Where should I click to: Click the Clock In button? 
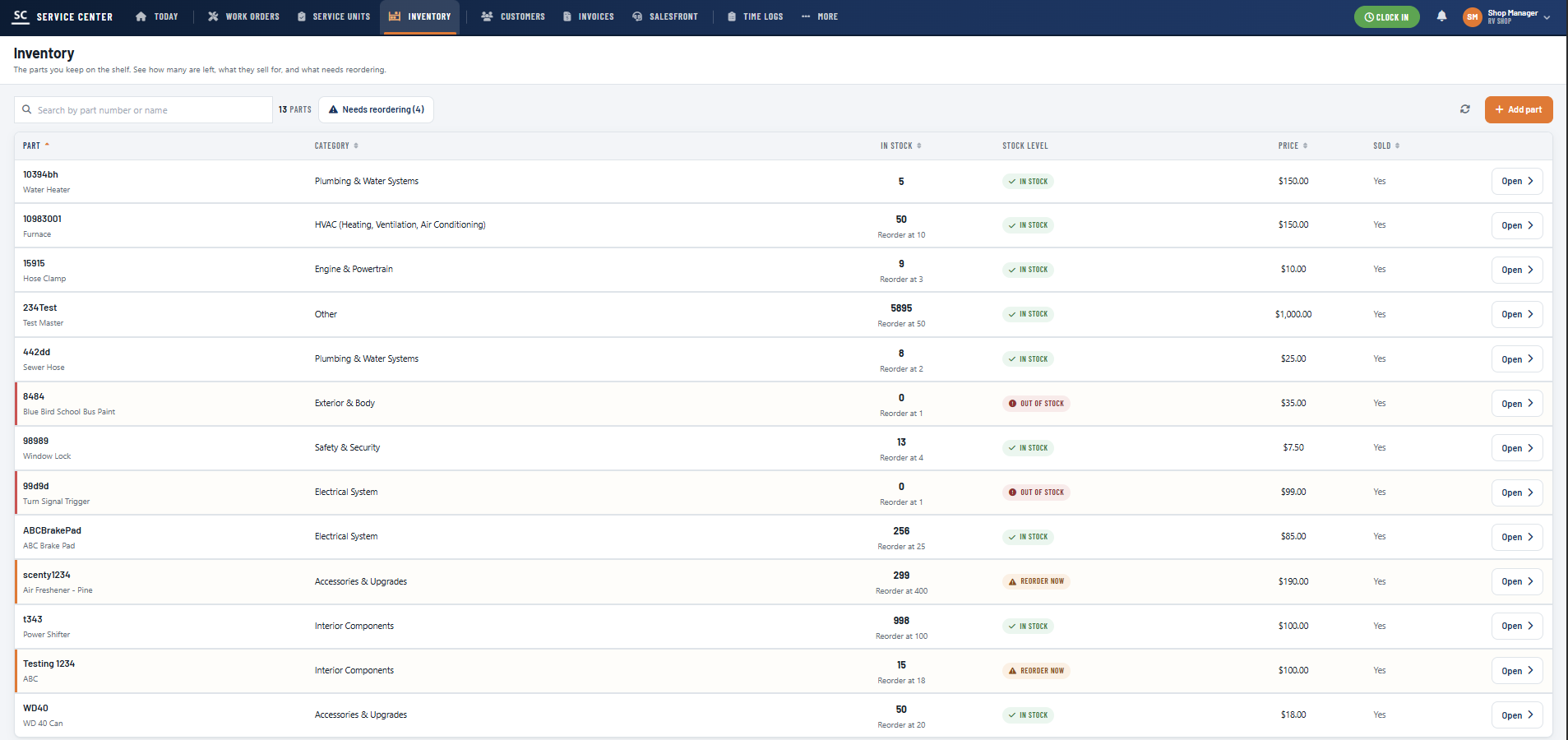tap(1386, 17)
